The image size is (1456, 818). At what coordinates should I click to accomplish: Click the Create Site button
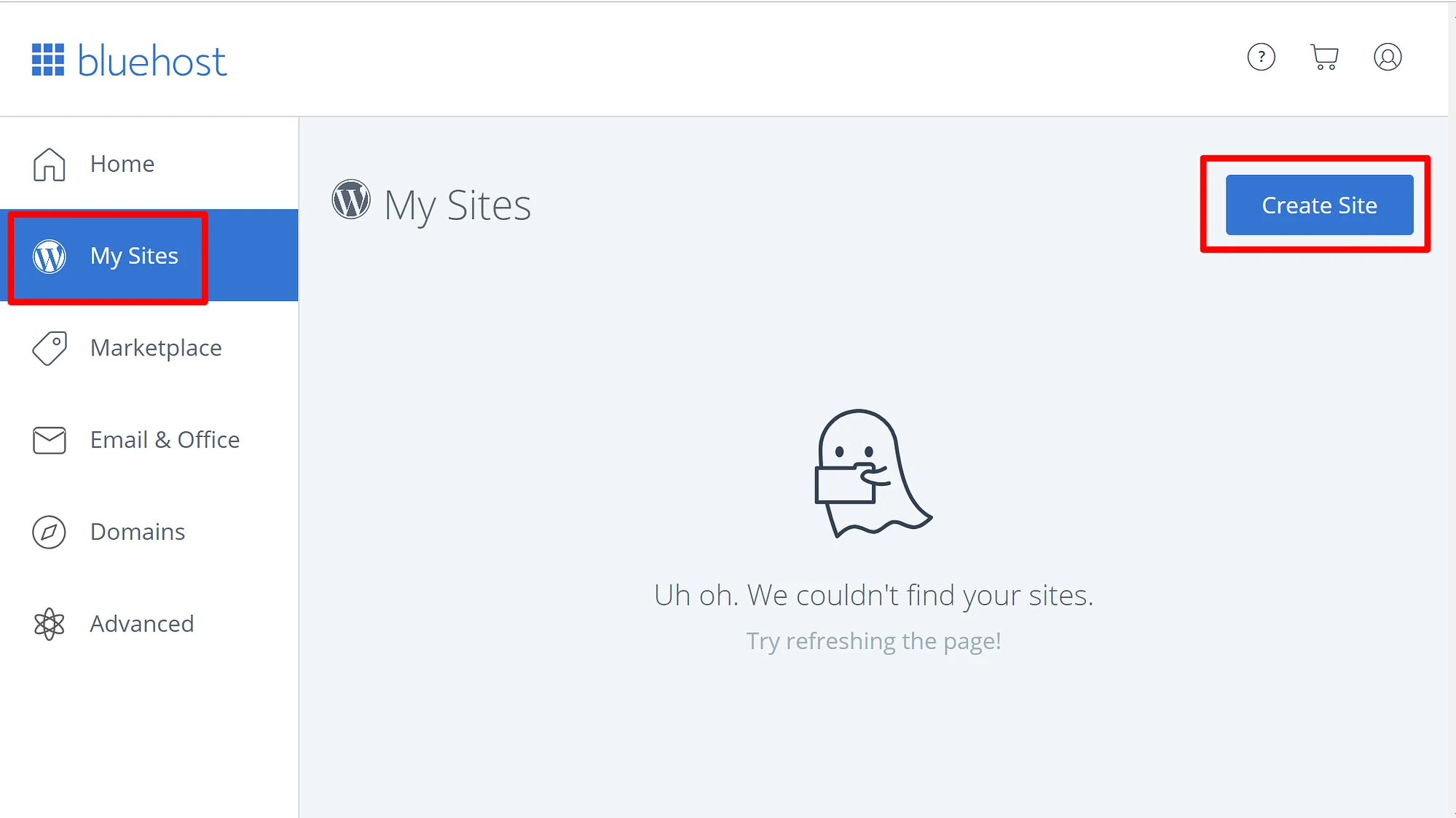pyautogui.click(x=1319, y=205)
